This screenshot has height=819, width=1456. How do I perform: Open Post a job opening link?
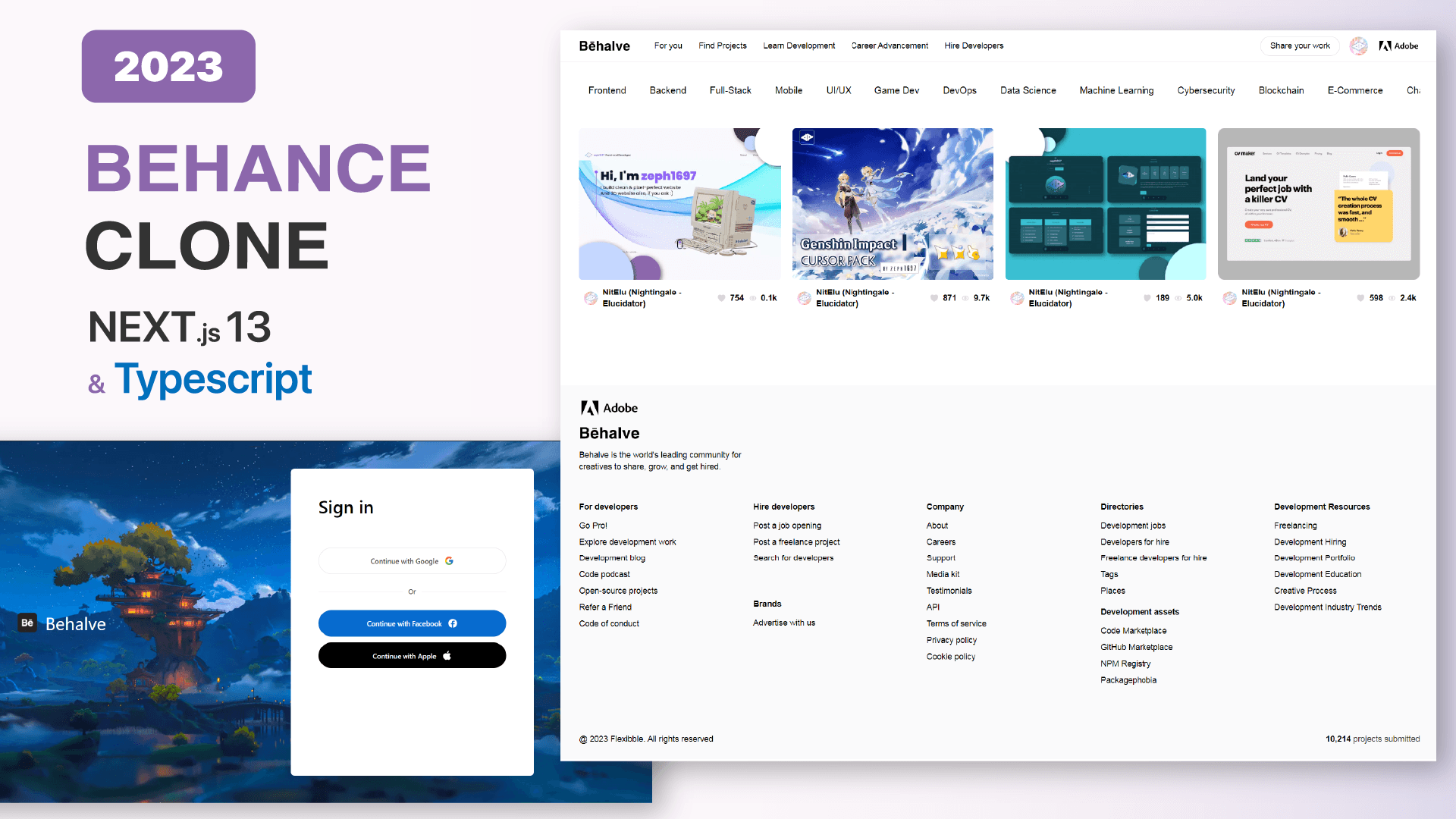tap(787, 526)
